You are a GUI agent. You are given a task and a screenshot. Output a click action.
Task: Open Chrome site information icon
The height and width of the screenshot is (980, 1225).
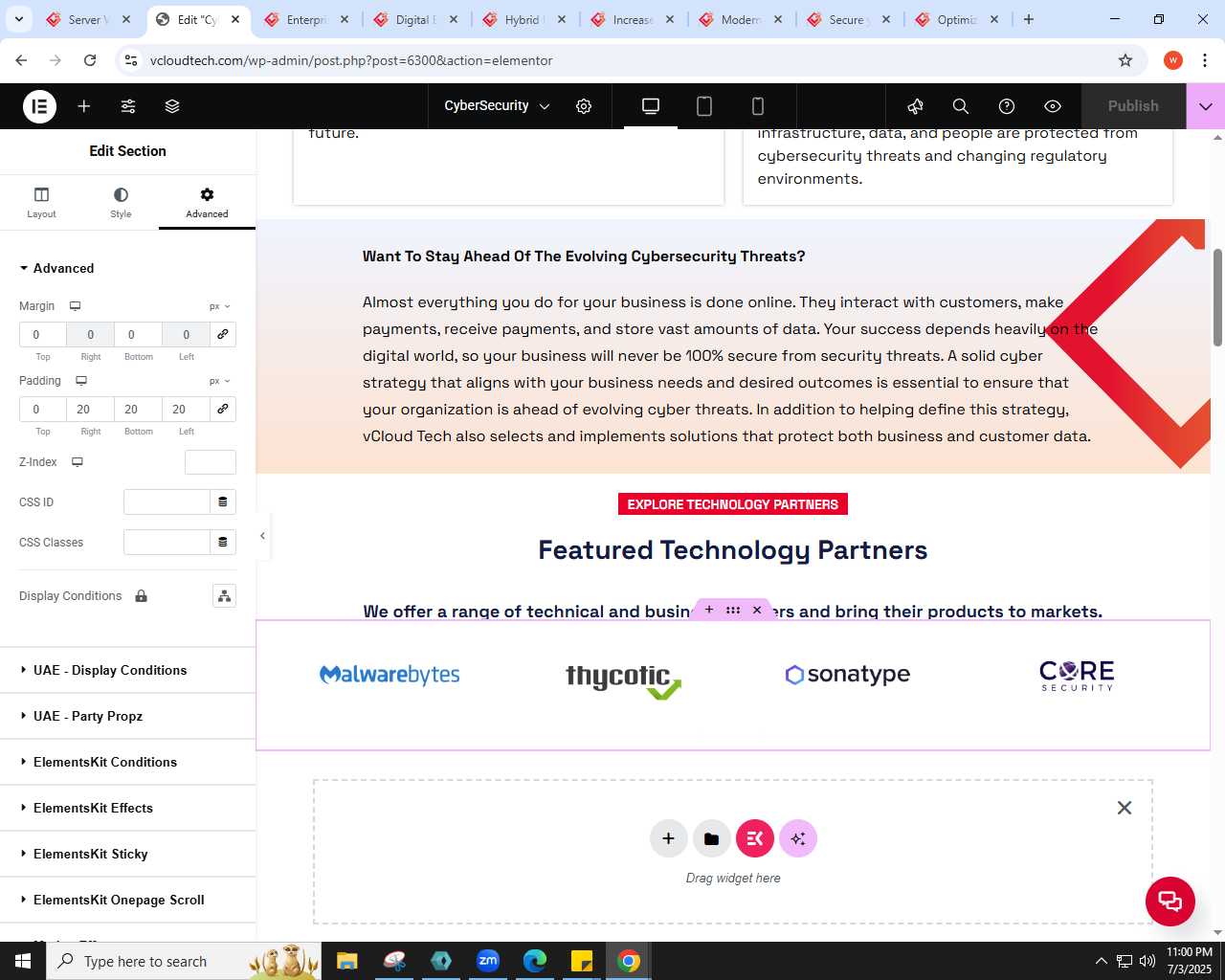click(x=131, y=60)
